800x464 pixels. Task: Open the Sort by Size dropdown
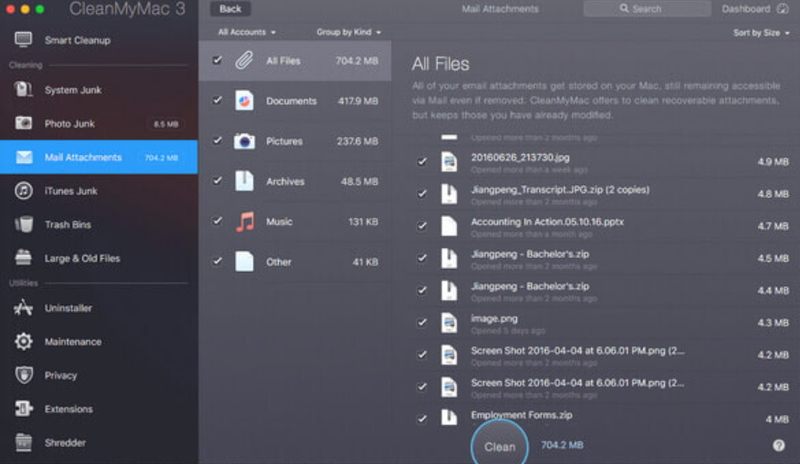point(761,33)
